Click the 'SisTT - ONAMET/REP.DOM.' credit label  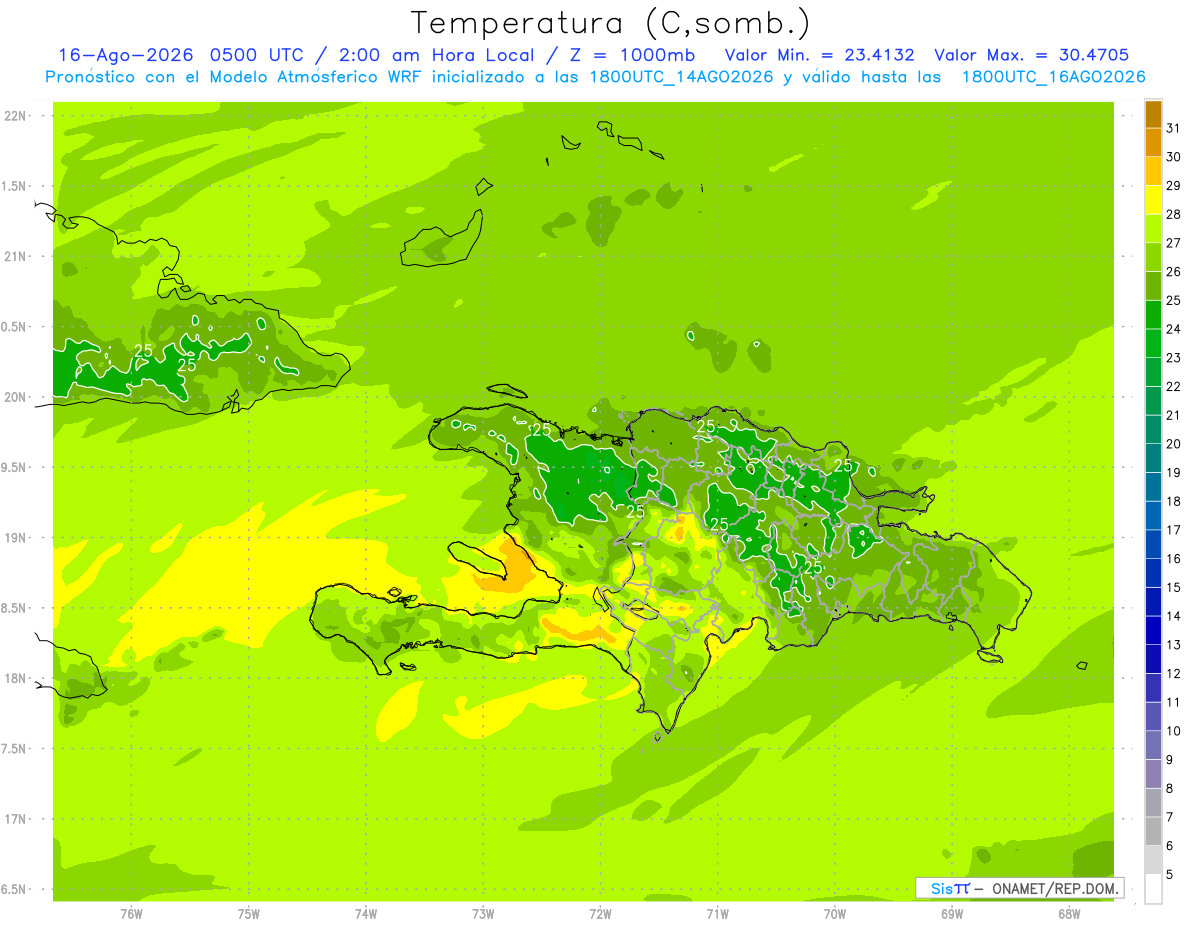pos(1019,888)
